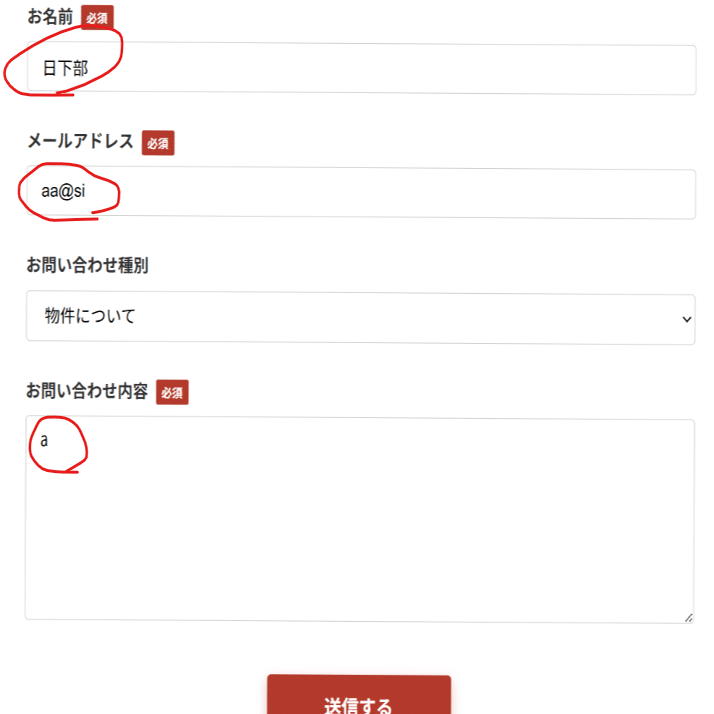Click the お問い合わせ内容 field label

pyautogui.click(x=87, y=391)
